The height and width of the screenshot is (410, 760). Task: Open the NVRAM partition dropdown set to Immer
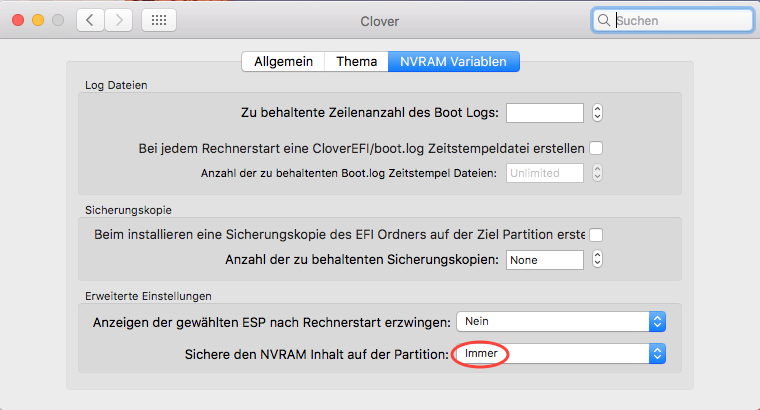pyautogui.click(x=560, y=353)
